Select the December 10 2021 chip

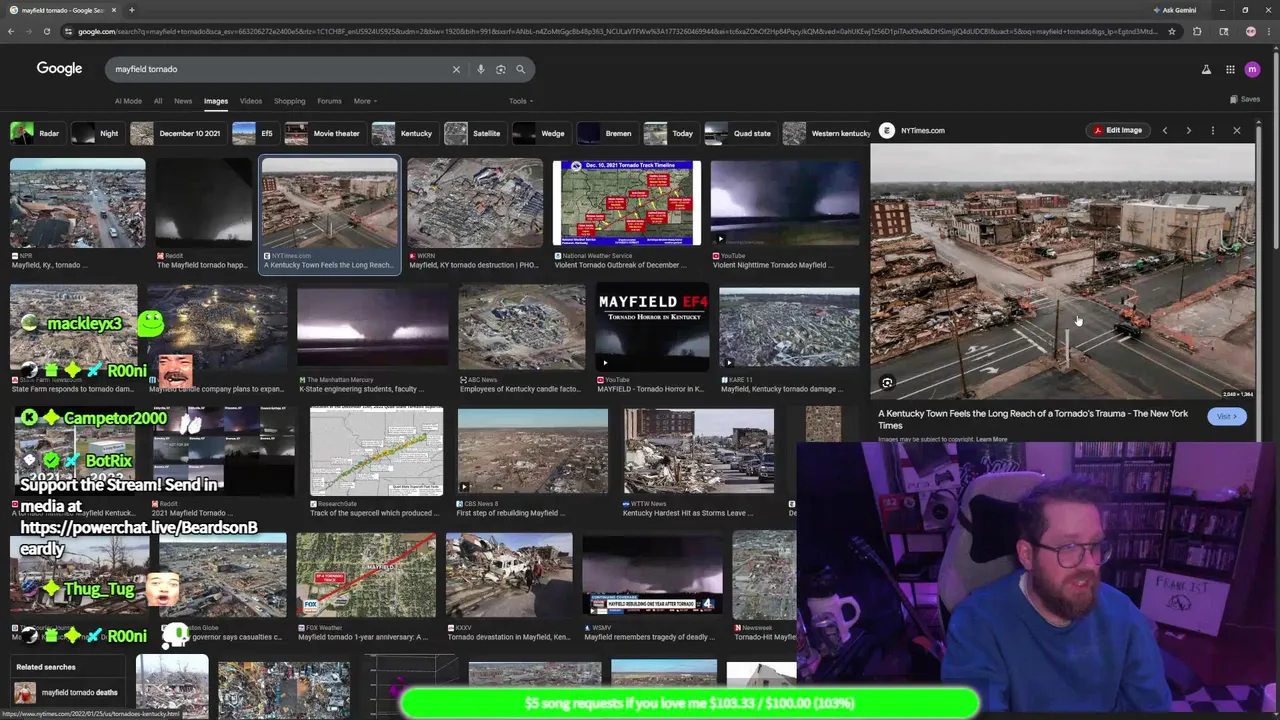tap(177, 133)
